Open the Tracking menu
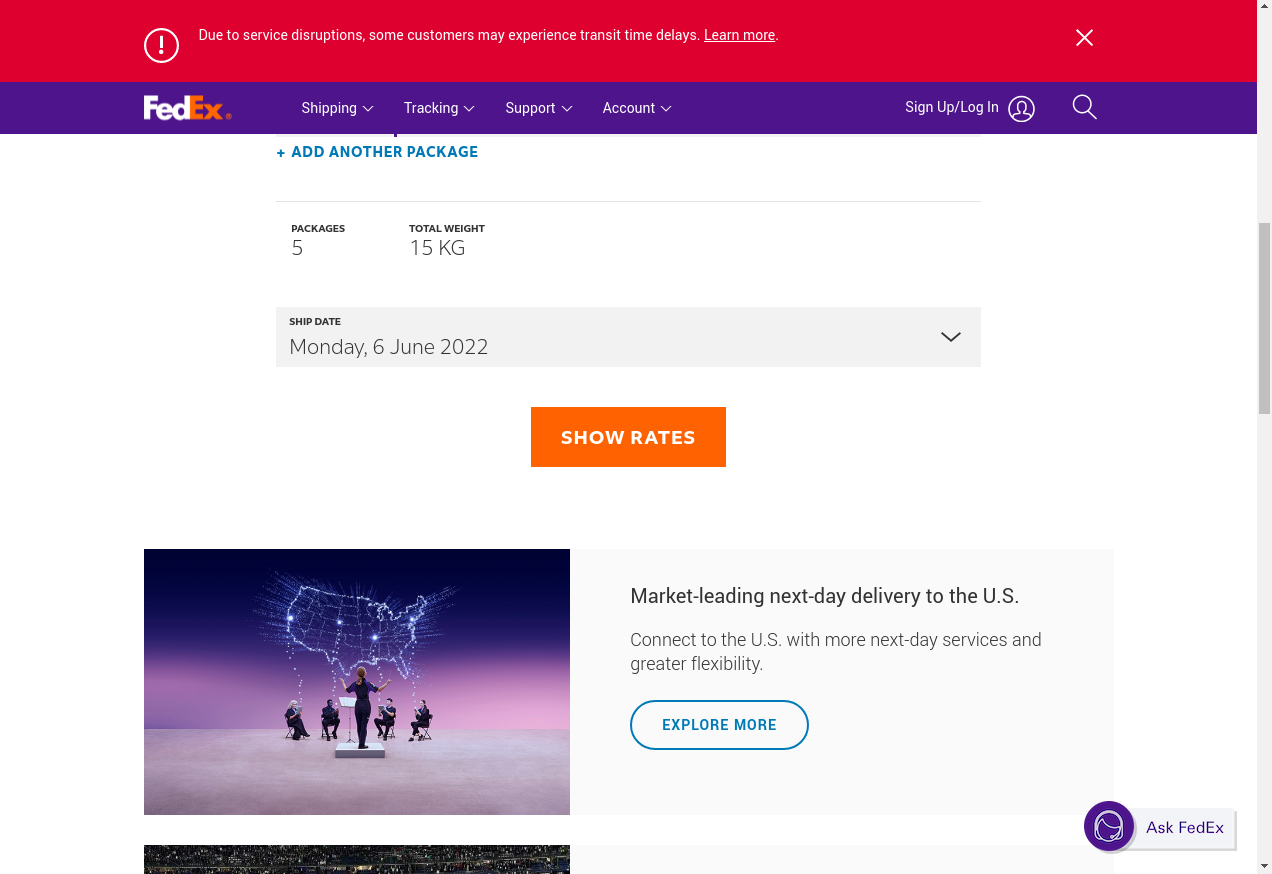 [x=438, y=108]
